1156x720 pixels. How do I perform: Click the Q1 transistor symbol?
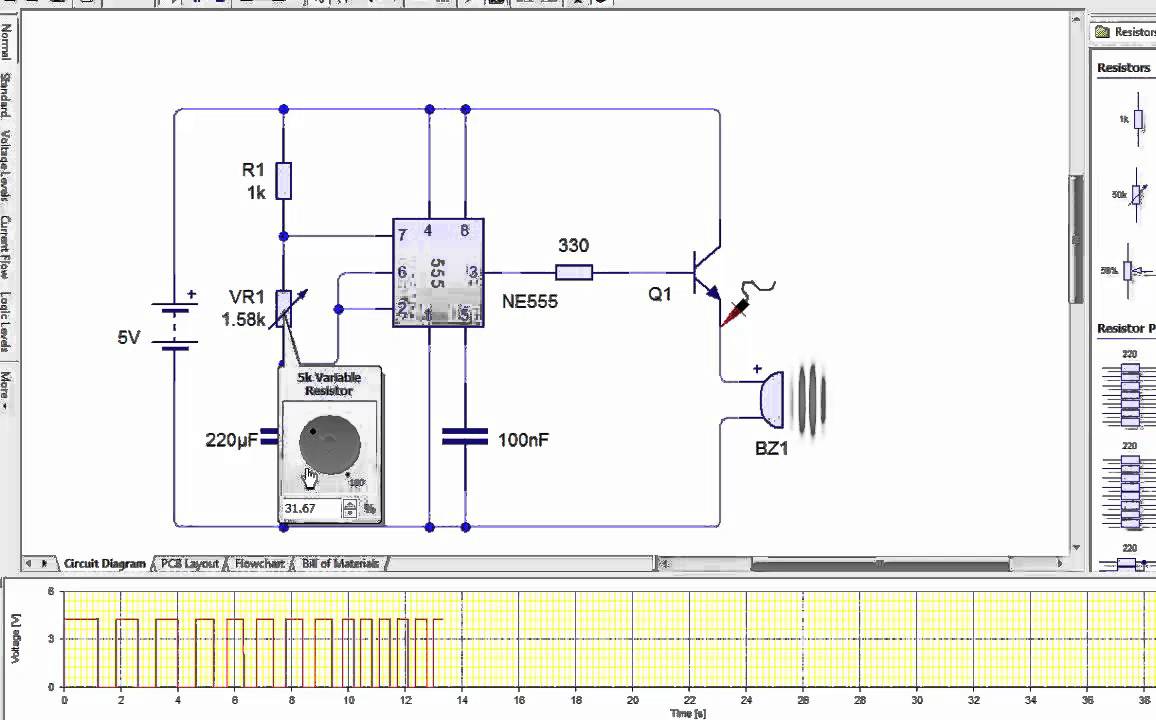(x=706, y=273)
